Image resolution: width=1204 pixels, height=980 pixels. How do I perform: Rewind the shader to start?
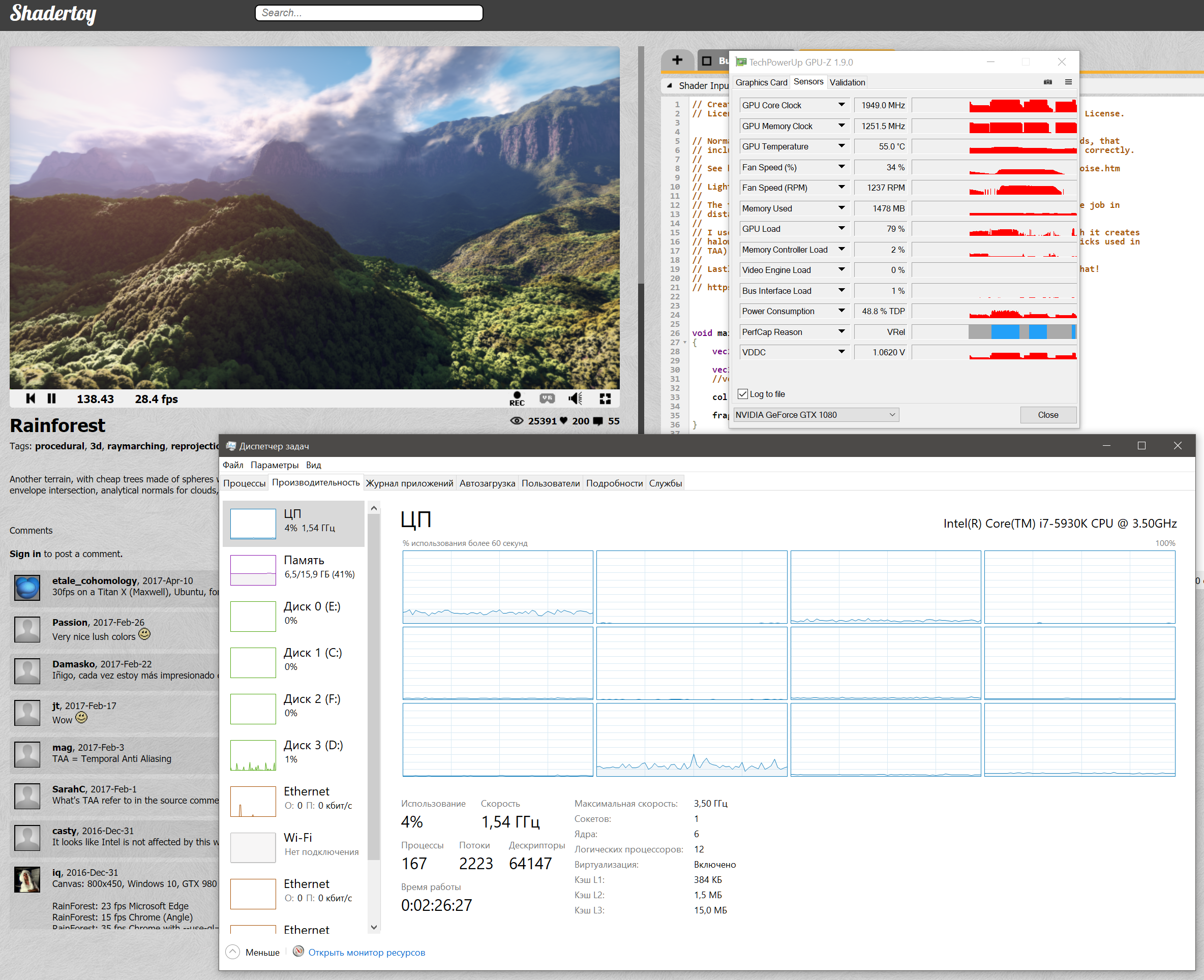31,399
